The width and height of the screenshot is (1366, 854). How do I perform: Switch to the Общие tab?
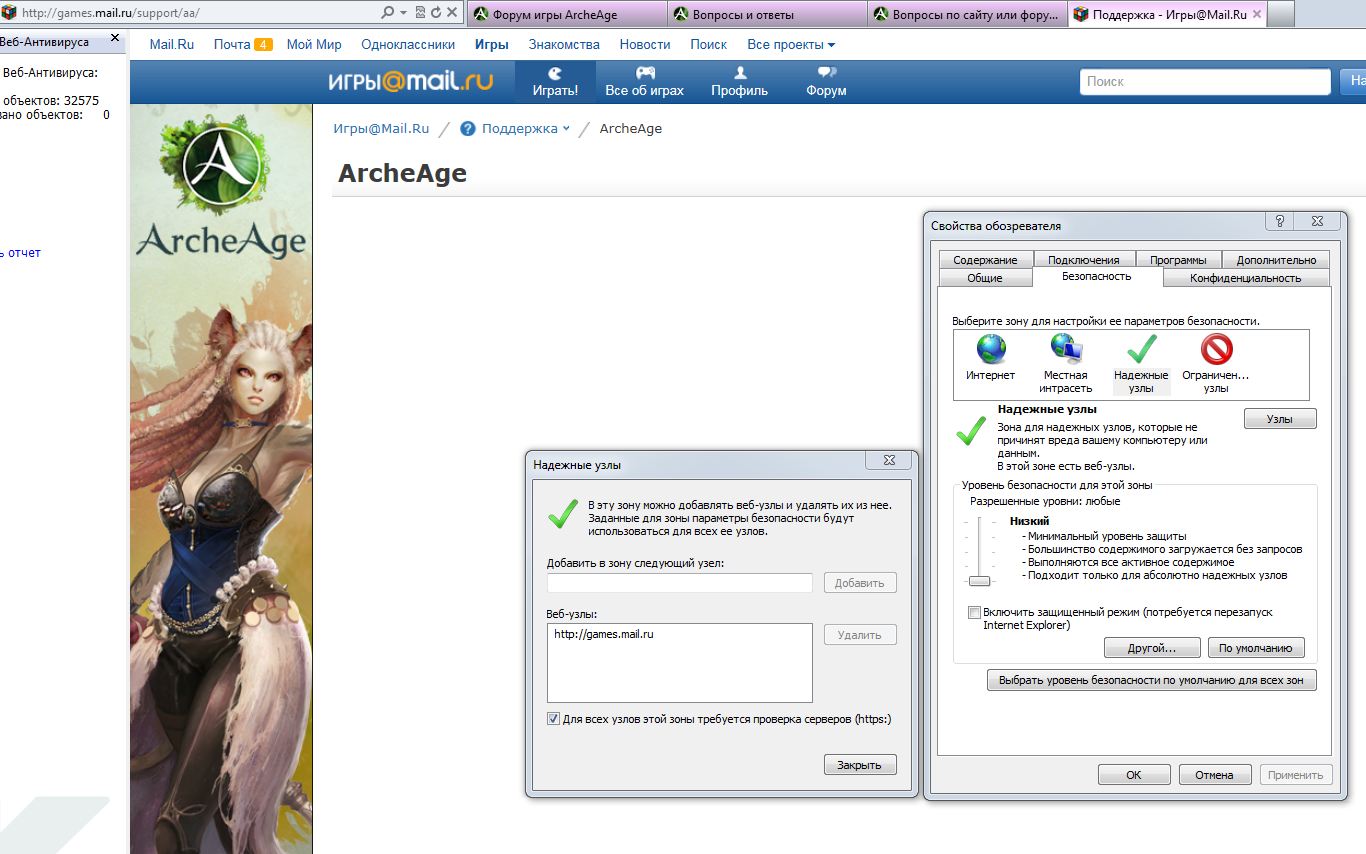tap(985, 278)
